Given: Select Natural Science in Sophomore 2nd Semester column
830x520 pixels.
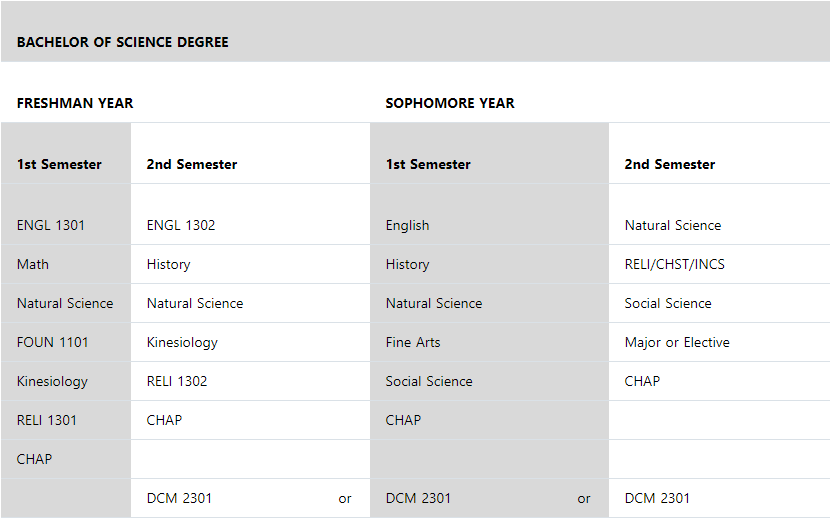Looking at the screenshot, I should click(x=673, y=225).
